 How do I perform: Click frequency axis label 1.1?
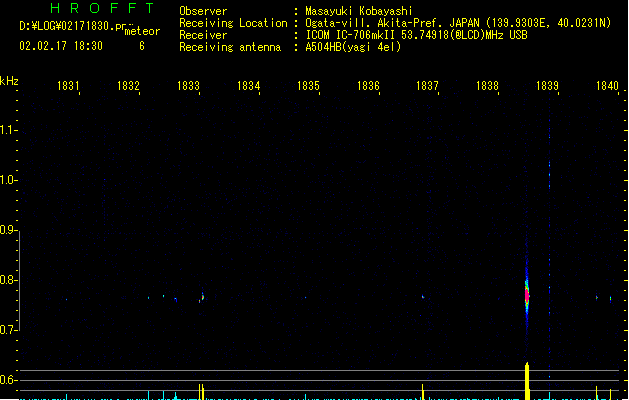click(x=8, y=130)
